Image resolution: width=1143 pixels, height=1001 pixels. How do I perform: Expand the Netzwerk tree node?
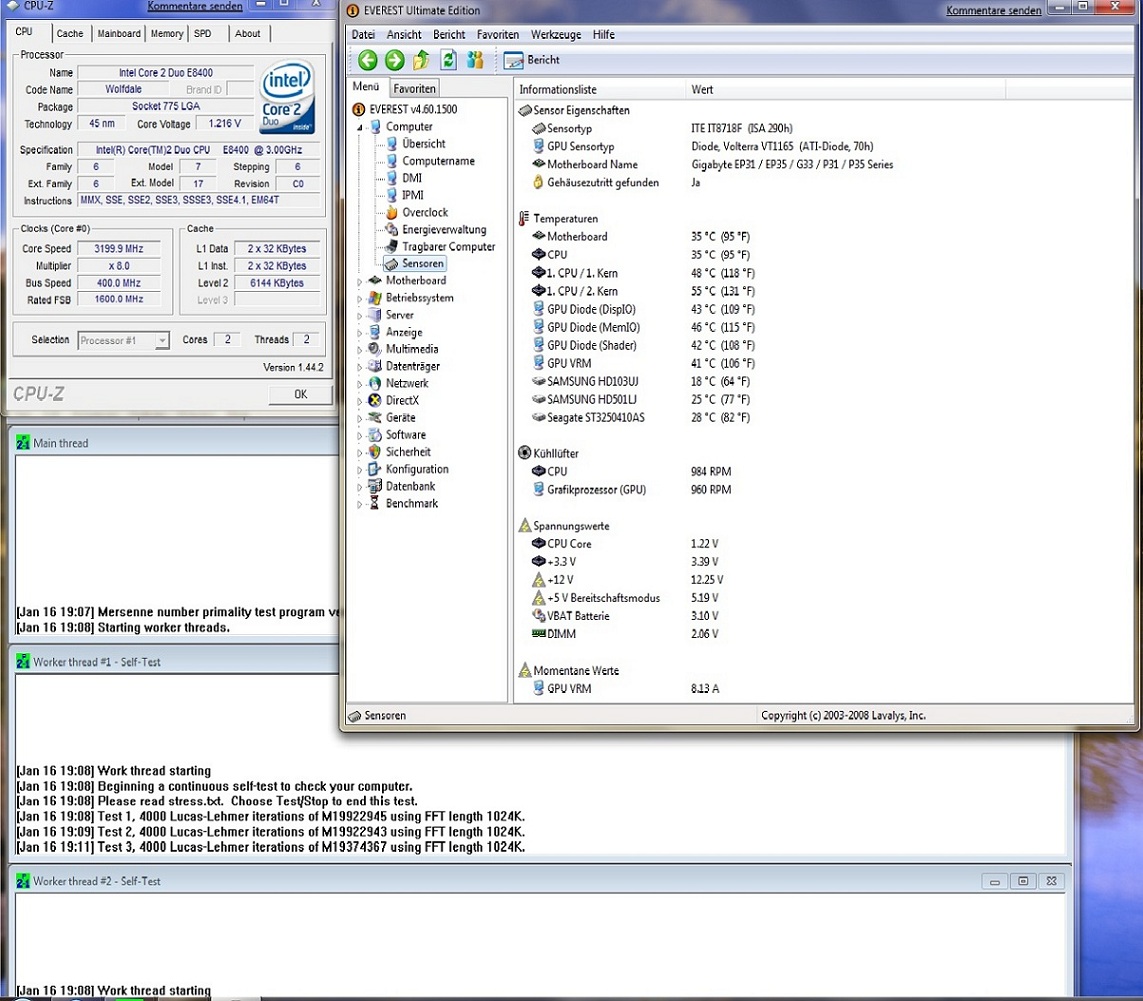pos(359,383)
